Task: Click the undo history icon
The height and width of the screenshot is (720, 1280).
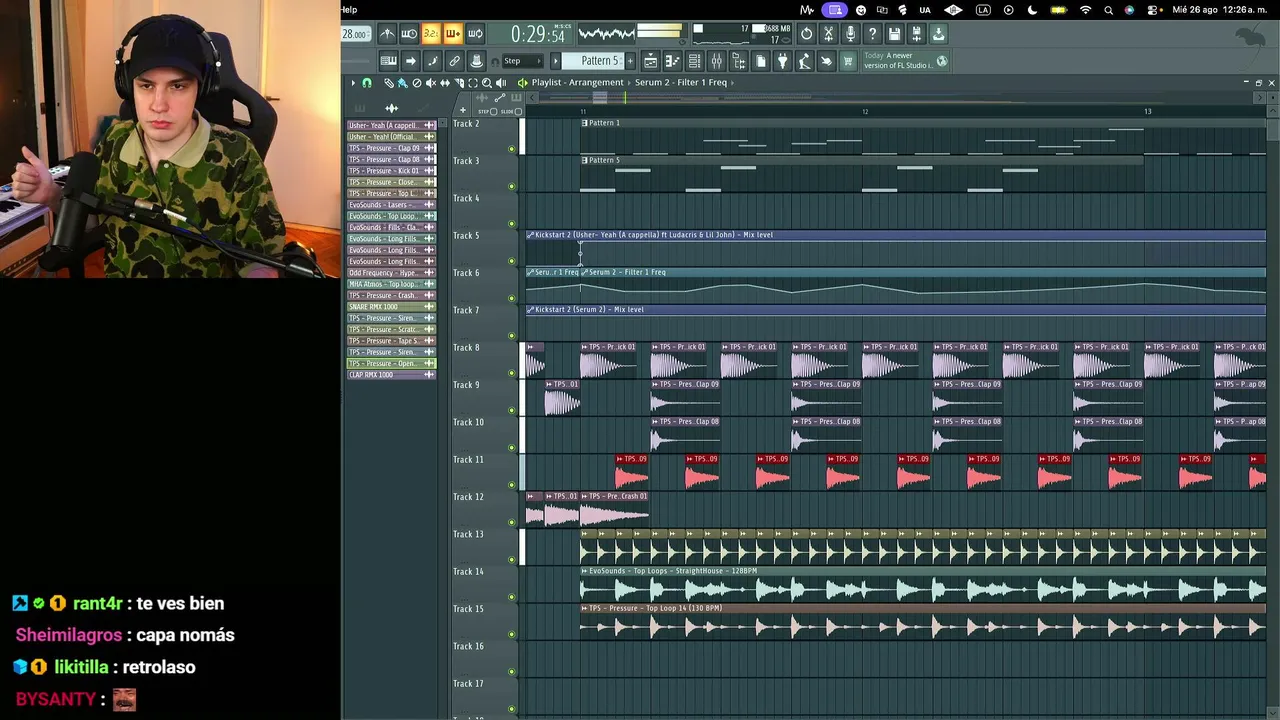Action: point(806,34)
